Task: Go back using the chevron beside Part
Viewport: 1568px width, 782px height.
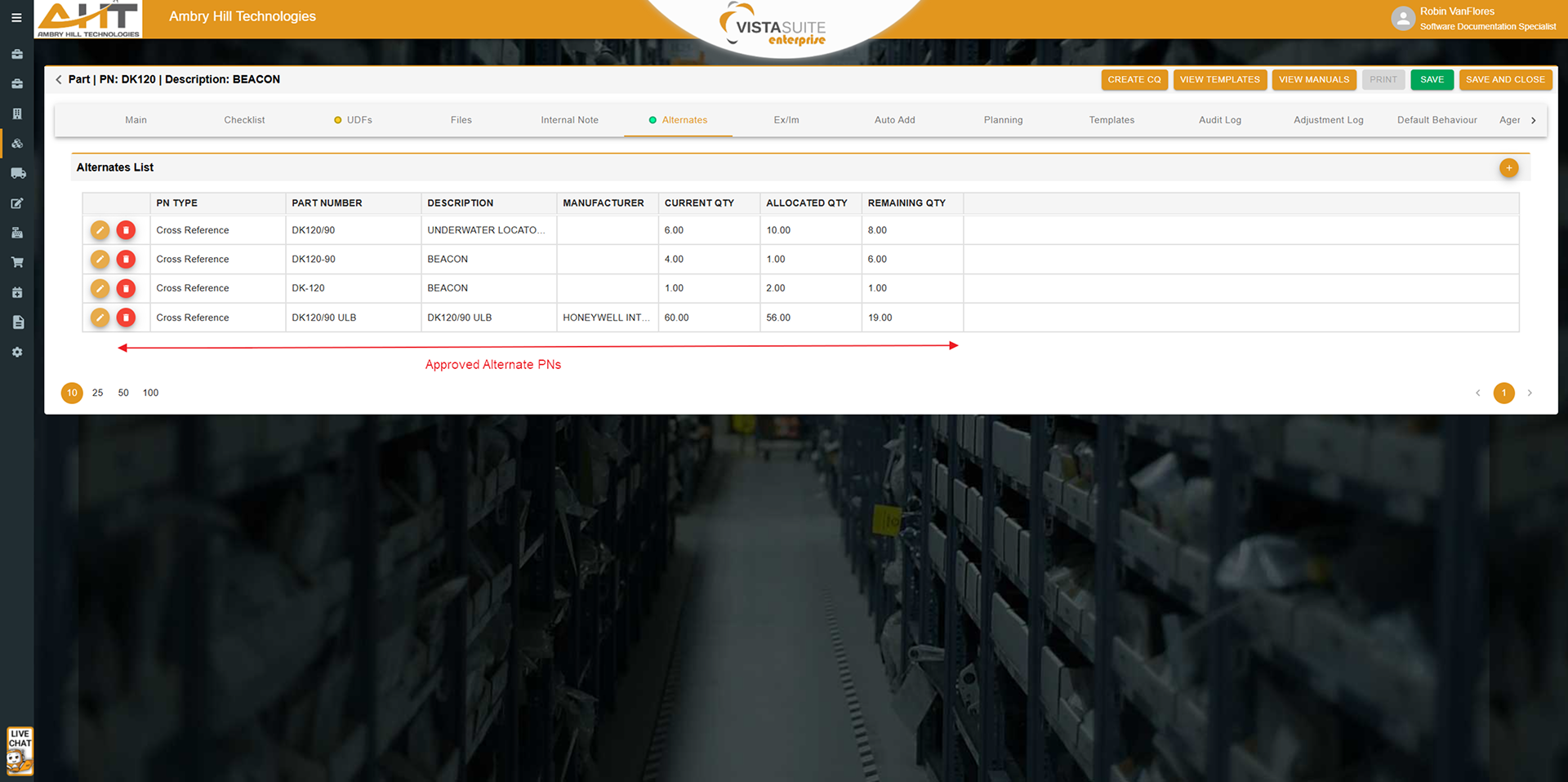Action: click(59, 79)
